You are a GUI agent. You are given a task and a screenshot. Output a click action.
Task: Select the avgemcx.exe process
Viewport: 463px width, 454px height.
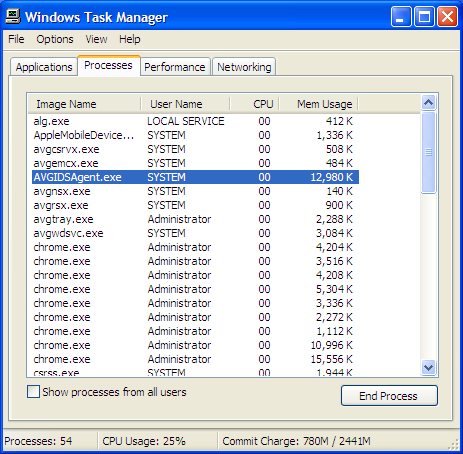click(195, 163)
